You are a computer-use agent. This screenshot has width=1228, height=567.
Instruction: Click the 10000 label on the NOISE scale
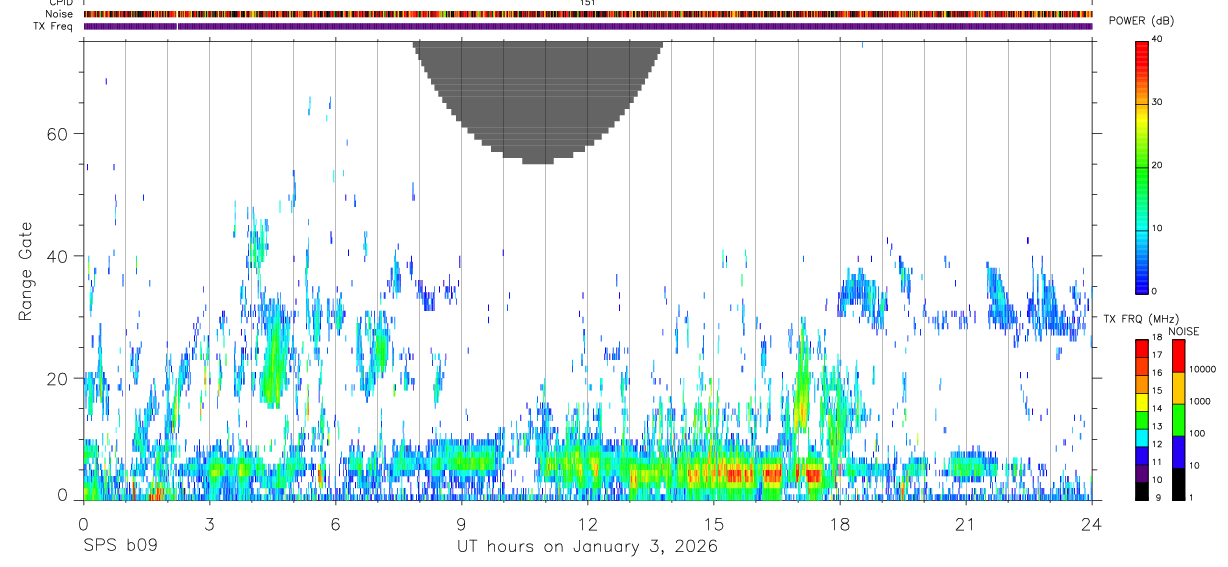[1204, 369]
